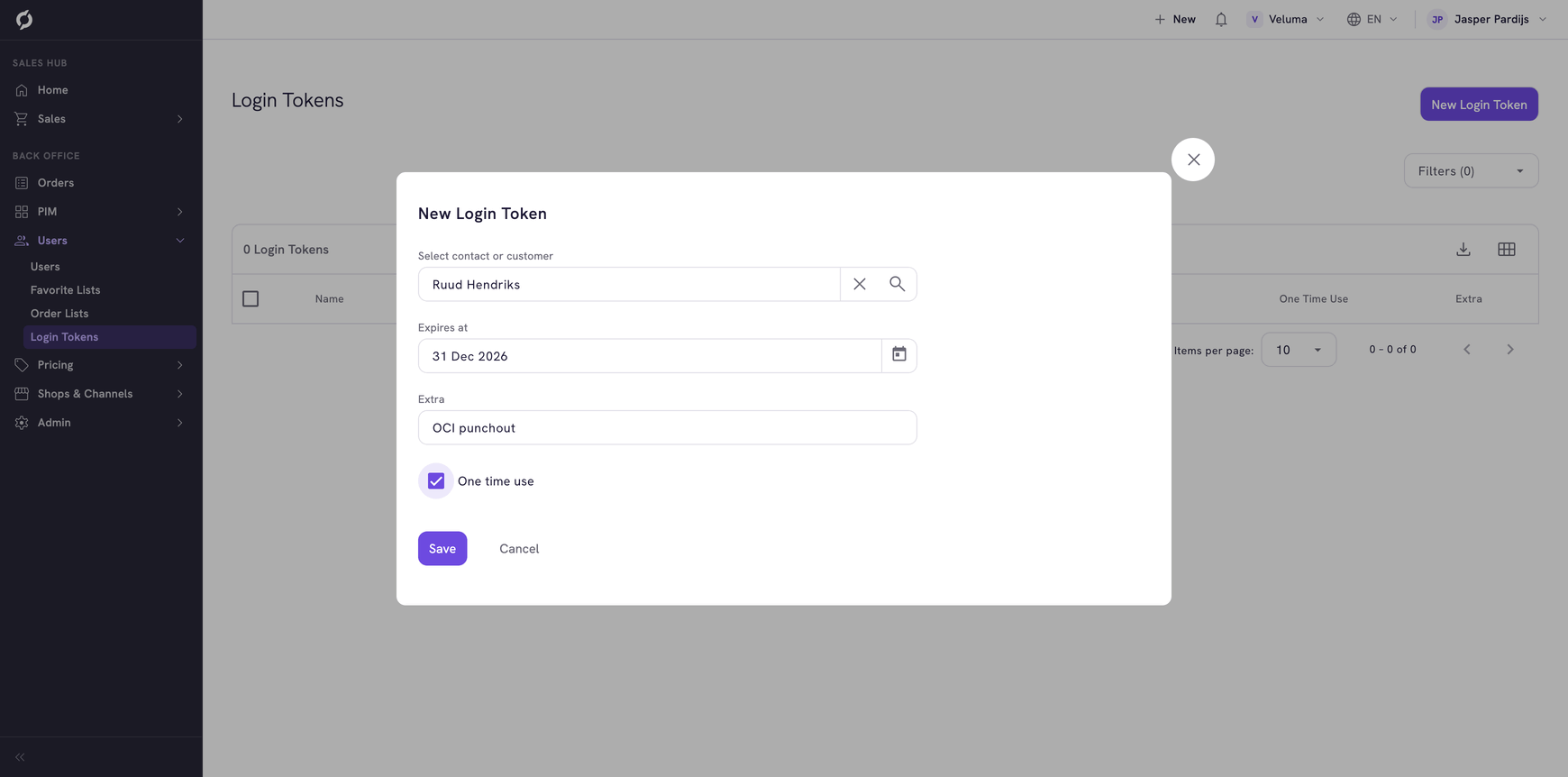This screenshot has width=1568, height=777.
Task: Click the V tenant badge
Action: click(x=1254, y=19)
